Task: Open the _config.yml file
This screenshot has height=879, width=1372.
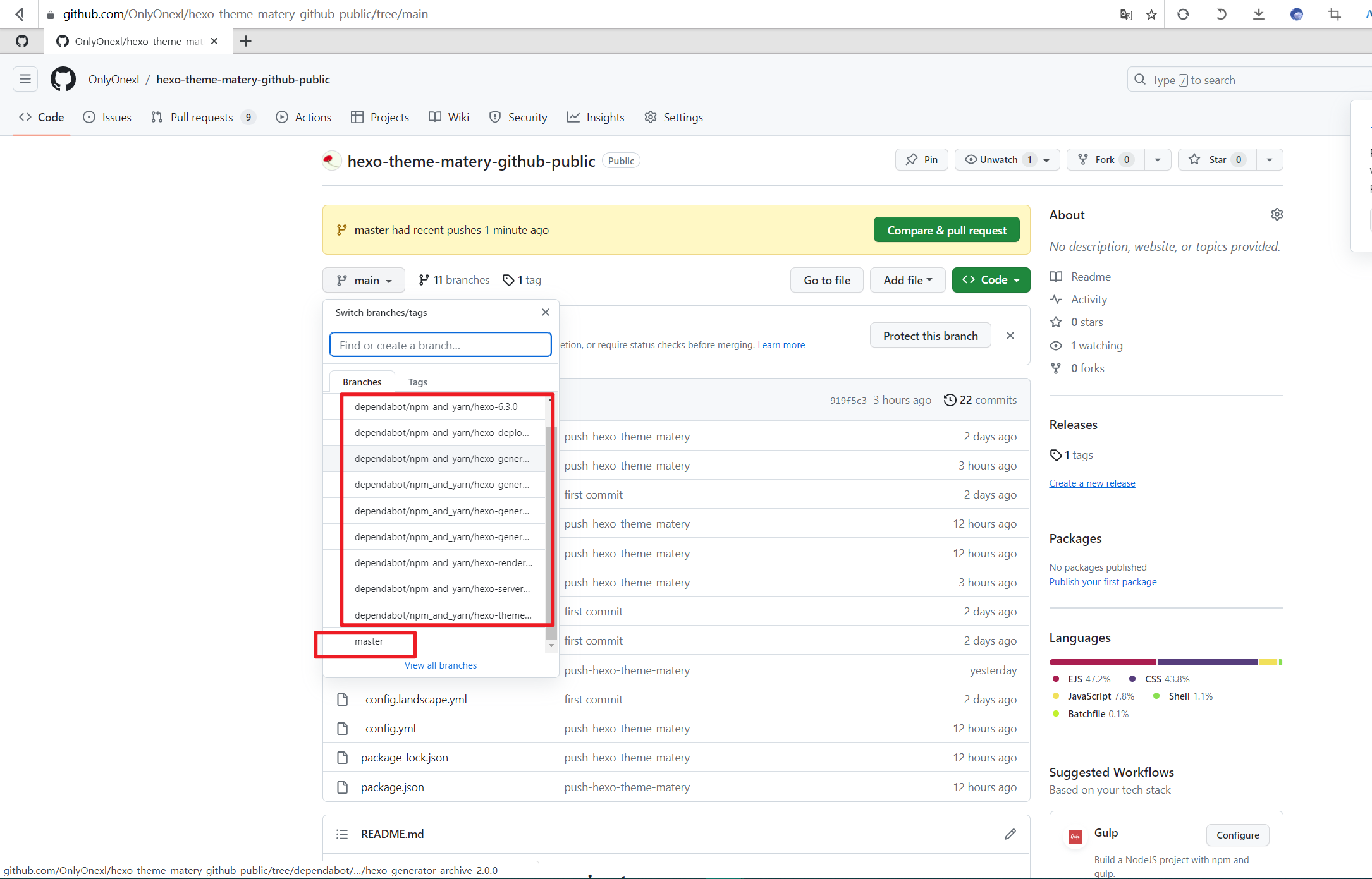Action: pos(388,728)
